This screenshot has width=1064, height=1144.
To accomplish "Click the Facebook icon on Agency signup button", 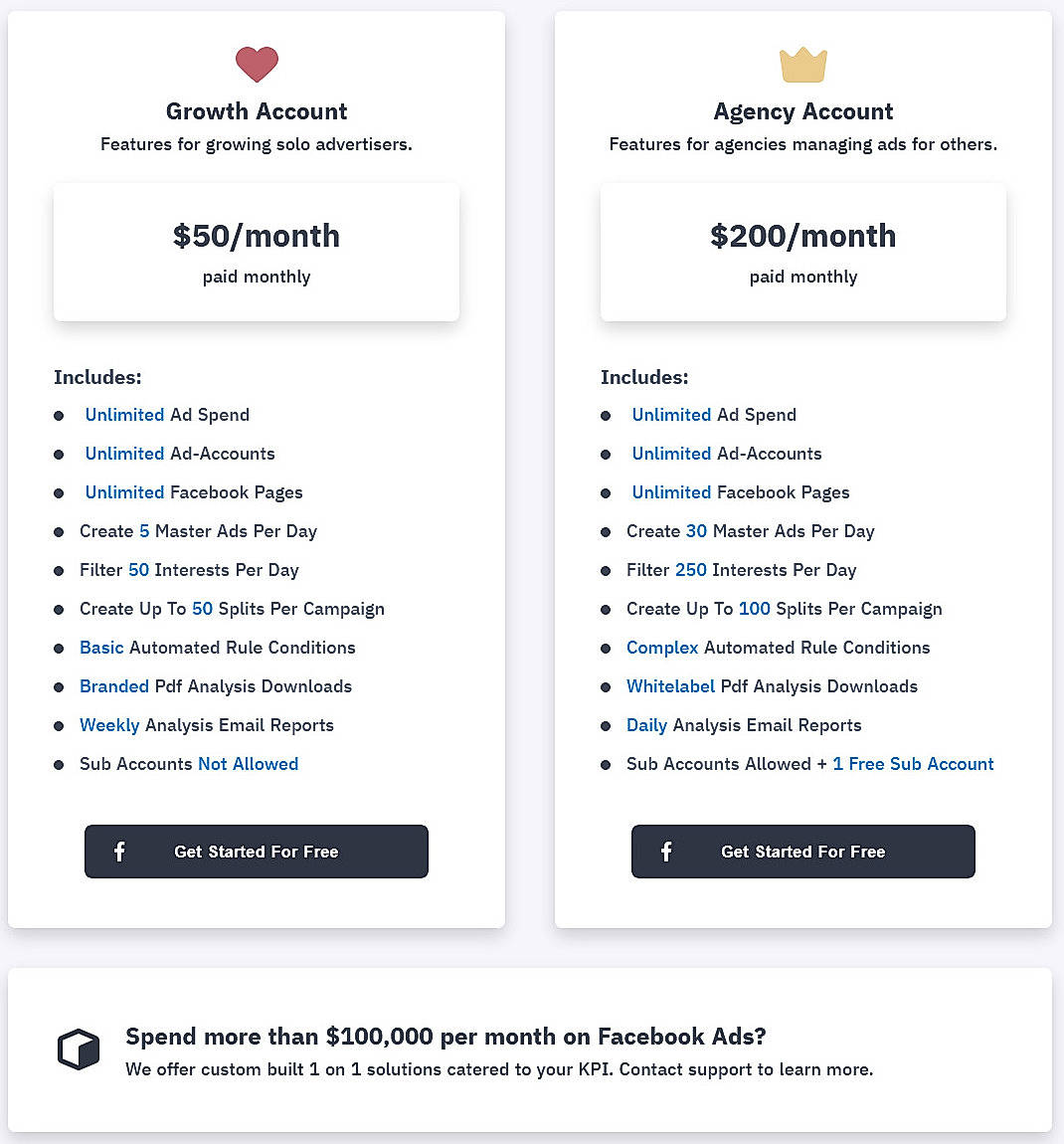I will click(x=666, y=852).
